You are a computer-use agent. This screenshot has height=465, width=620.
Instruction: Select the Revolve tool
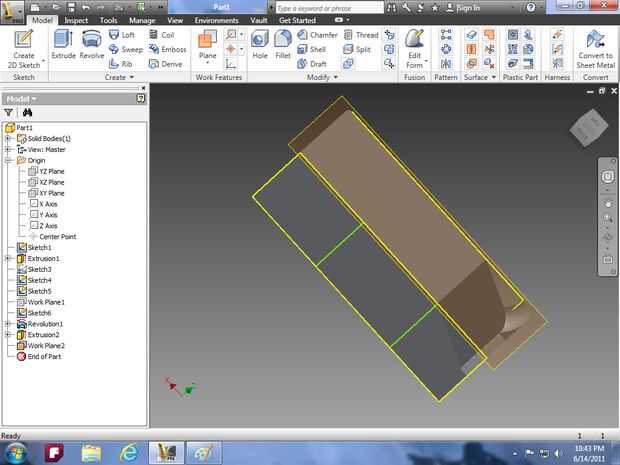(92, 45)
